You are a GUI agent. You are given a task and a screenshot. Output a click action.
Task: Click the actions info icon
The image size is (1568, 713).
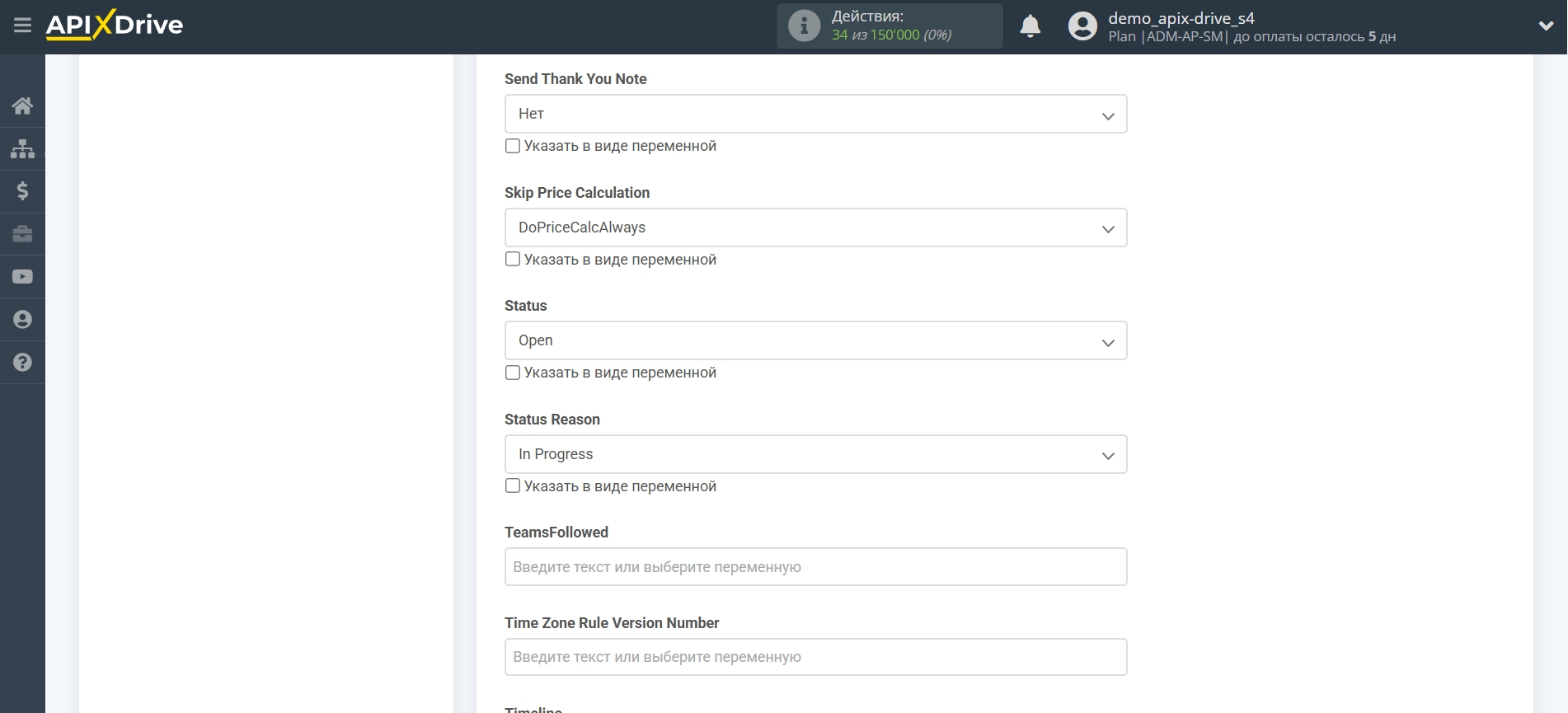(x=804, y=26)
